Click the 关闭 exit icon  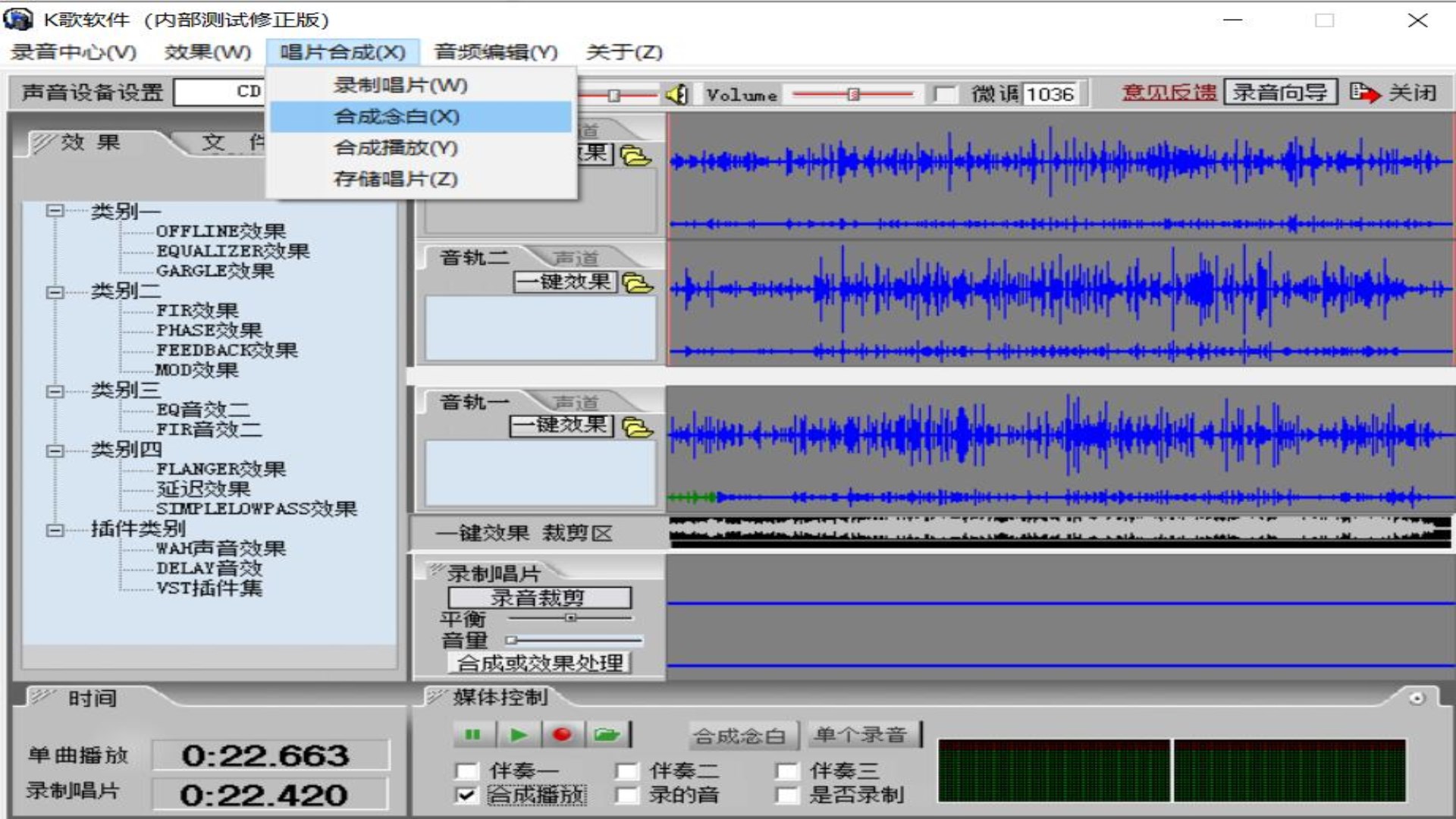pos(1365,93)
